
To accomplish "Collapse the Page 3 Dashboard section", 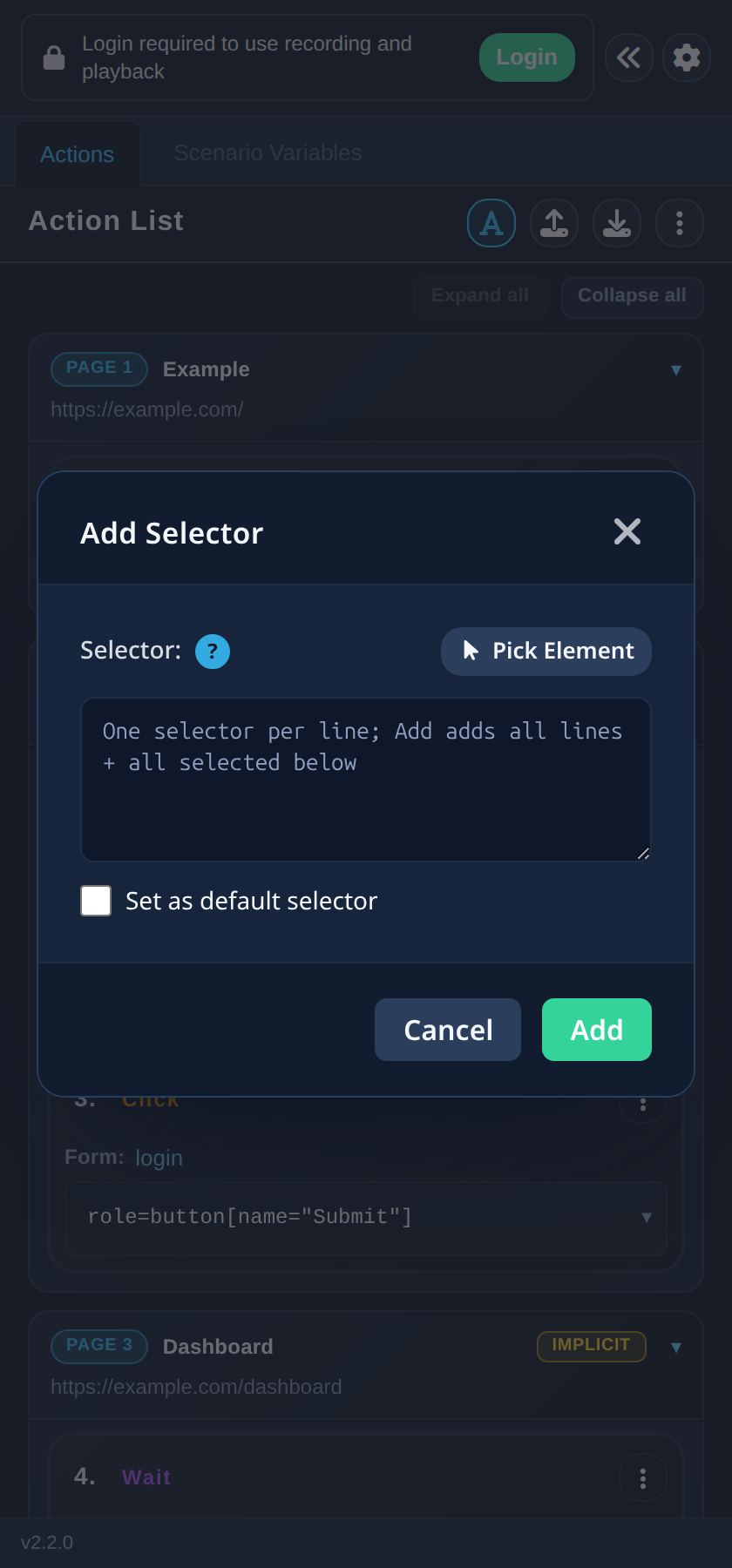I will [x=675, y=1348].
